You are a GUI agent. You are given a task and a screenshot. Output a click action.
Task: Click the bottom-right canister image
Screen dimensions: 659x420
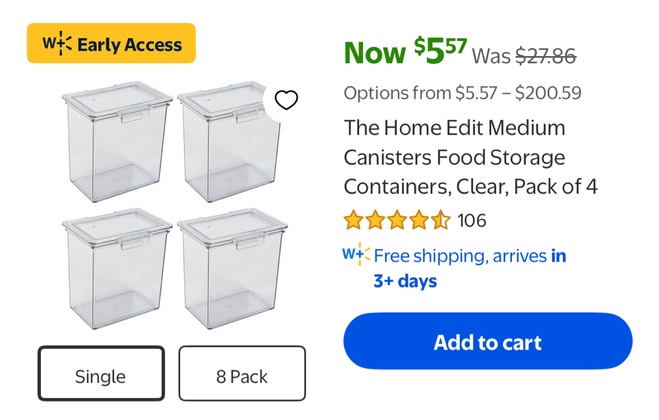tap(226, 268)
